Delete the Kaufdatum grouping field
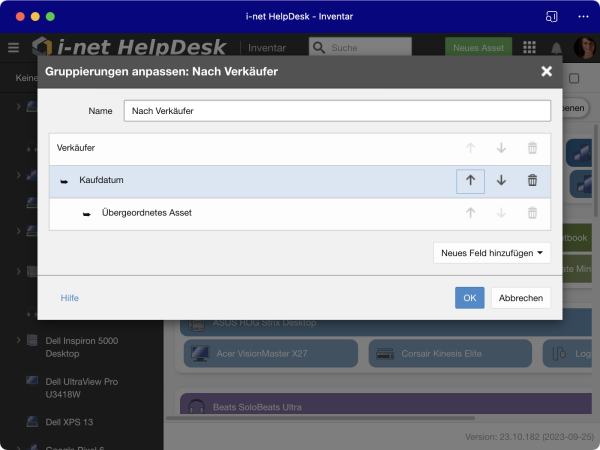This screenshot has height=450, width=600. click(532, 181)
